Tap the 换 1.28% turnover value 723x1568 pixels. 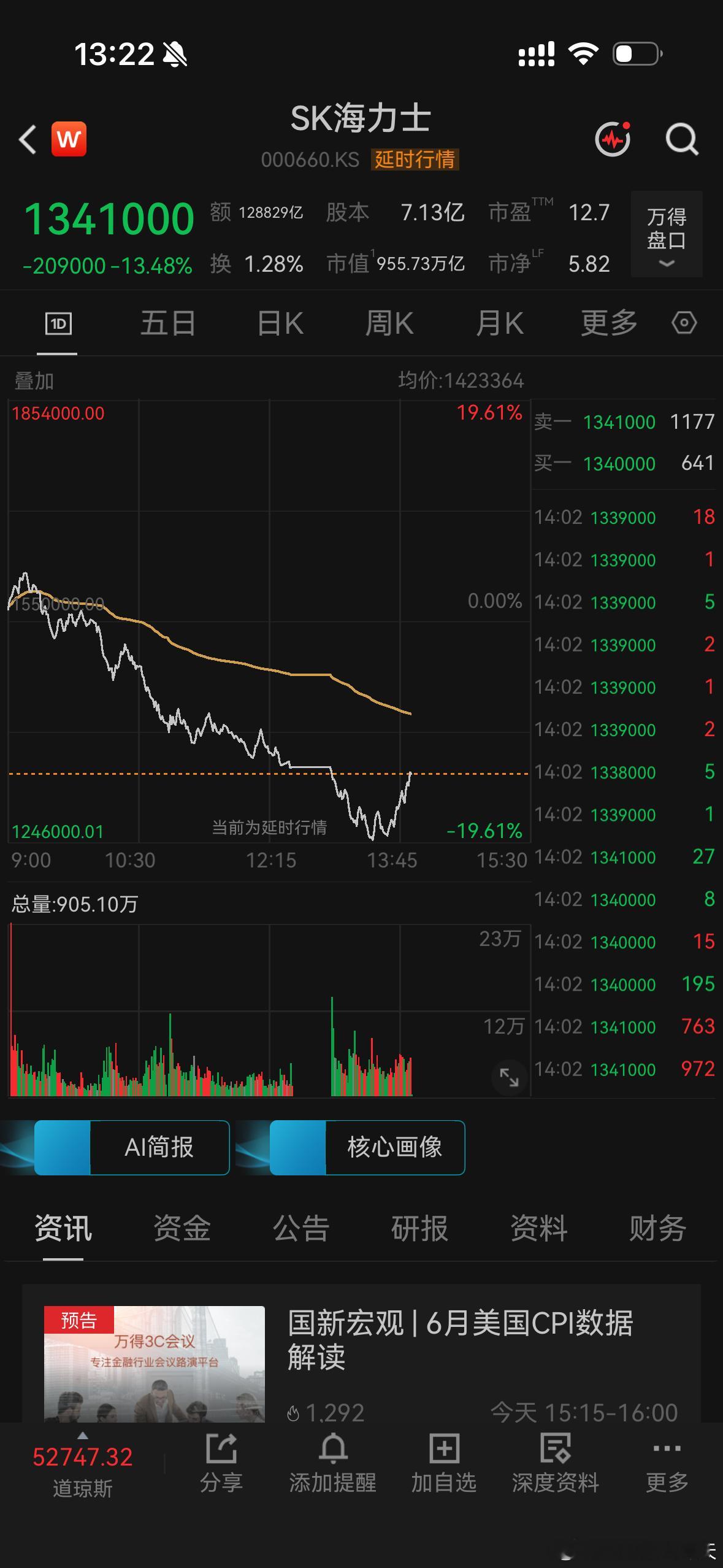pos(257,264)
